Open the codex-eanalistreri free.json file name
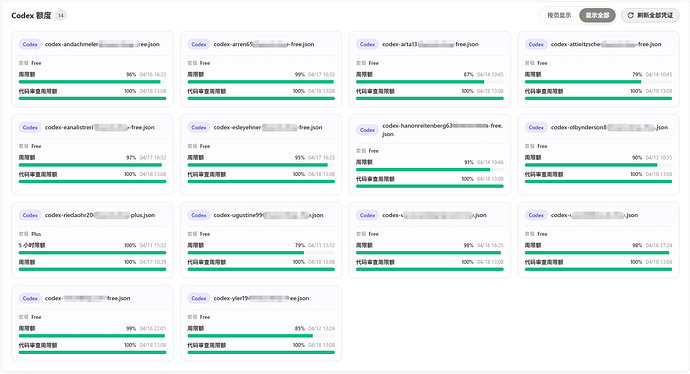The width and height of the screenshot is (690, 374). point(99,128)
